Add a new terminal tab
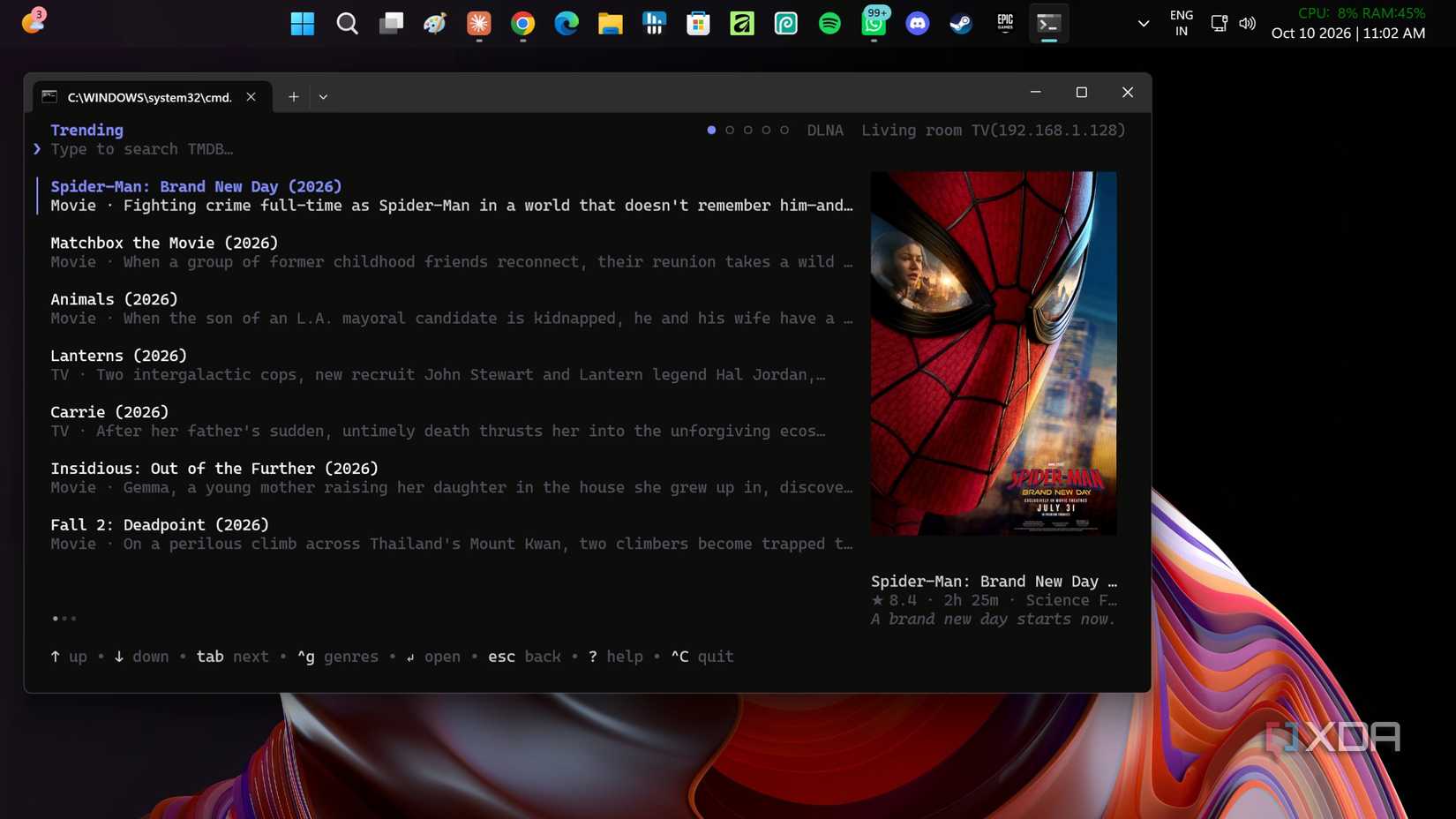This screenshot has width=1456, height=819. [294, 97]
